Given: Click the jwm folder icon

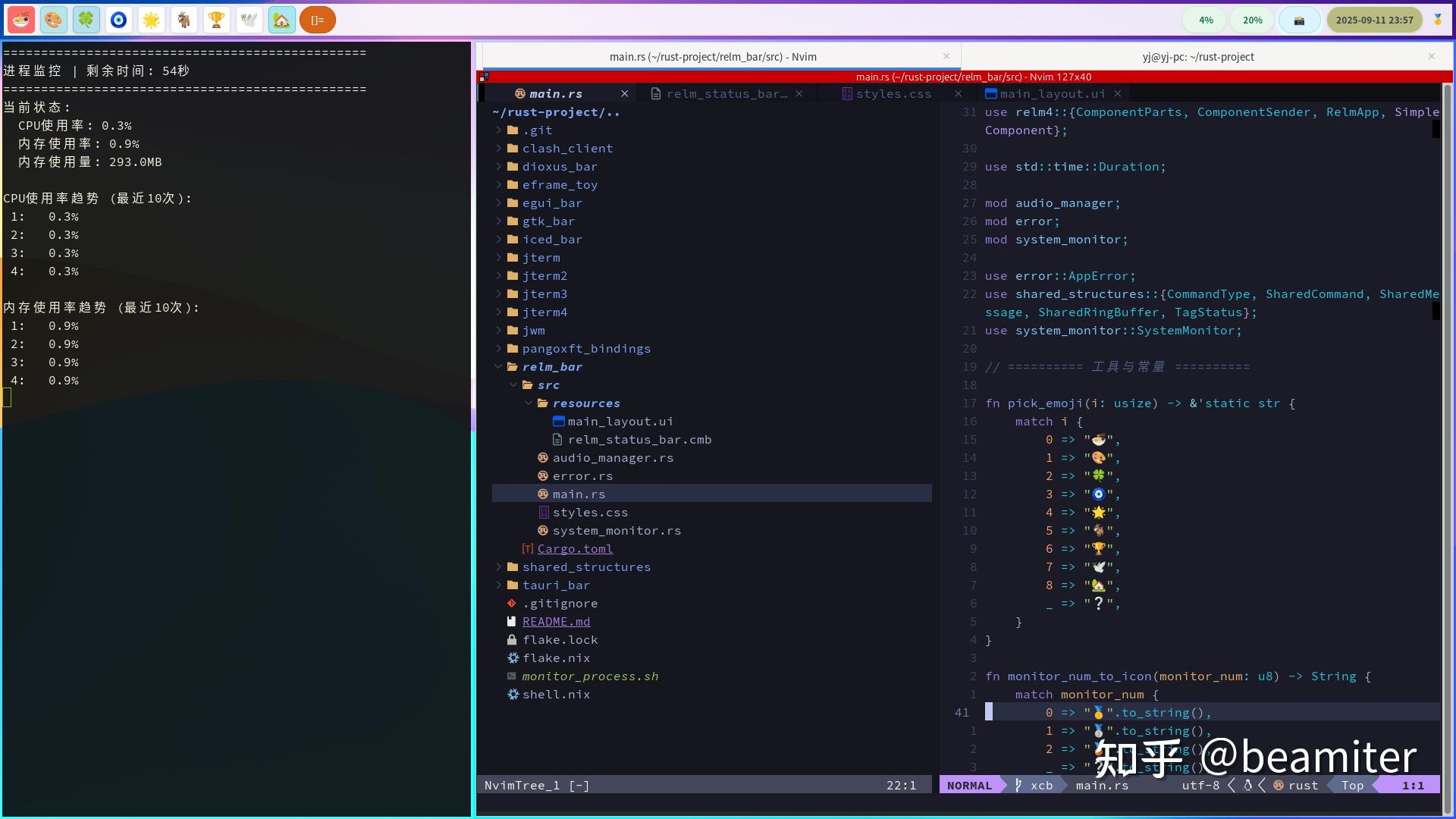Looking at the screenshot, I should (513, 331).
